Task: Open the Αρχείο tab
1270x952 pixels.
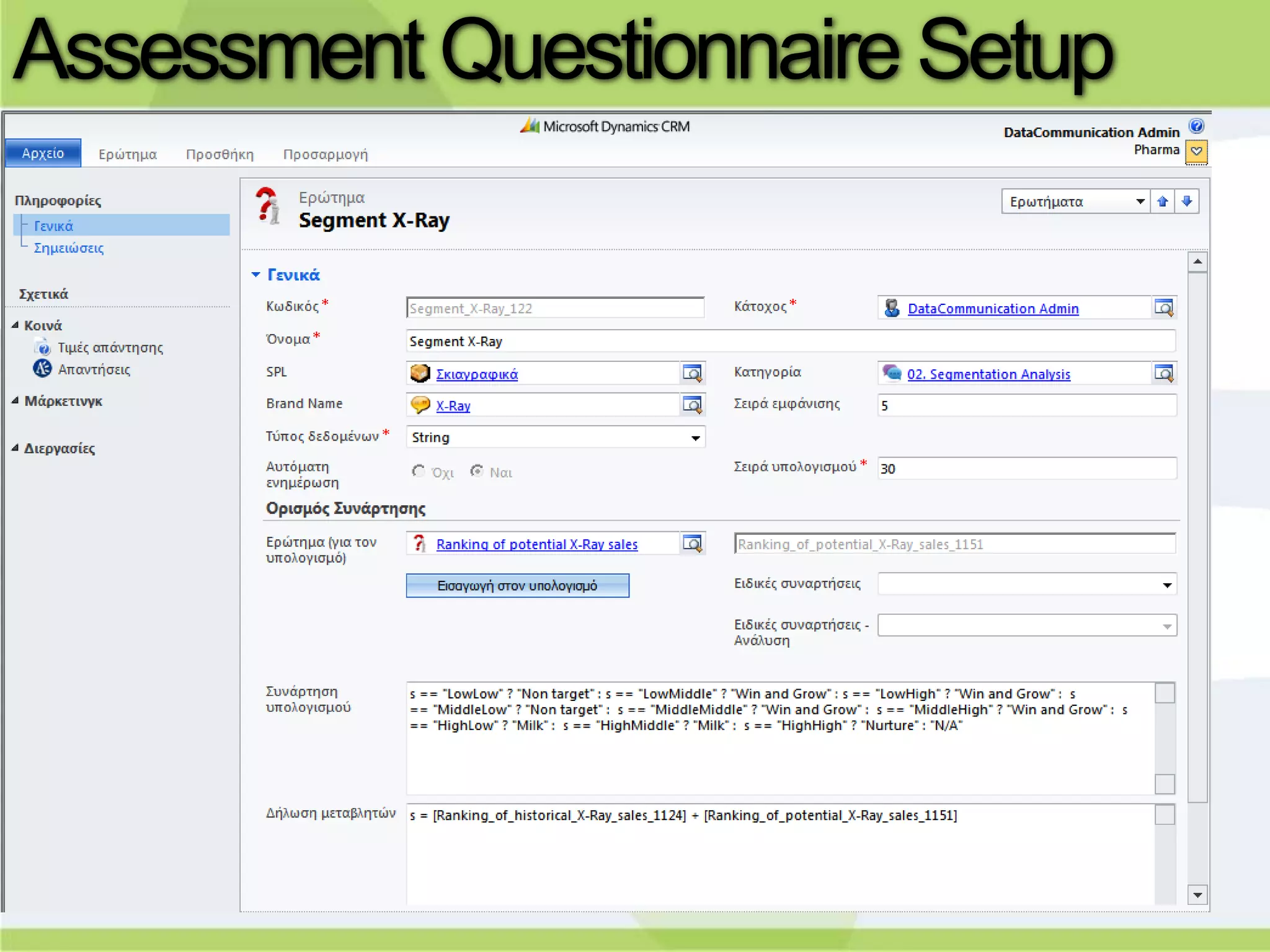Action: [43, 153]
